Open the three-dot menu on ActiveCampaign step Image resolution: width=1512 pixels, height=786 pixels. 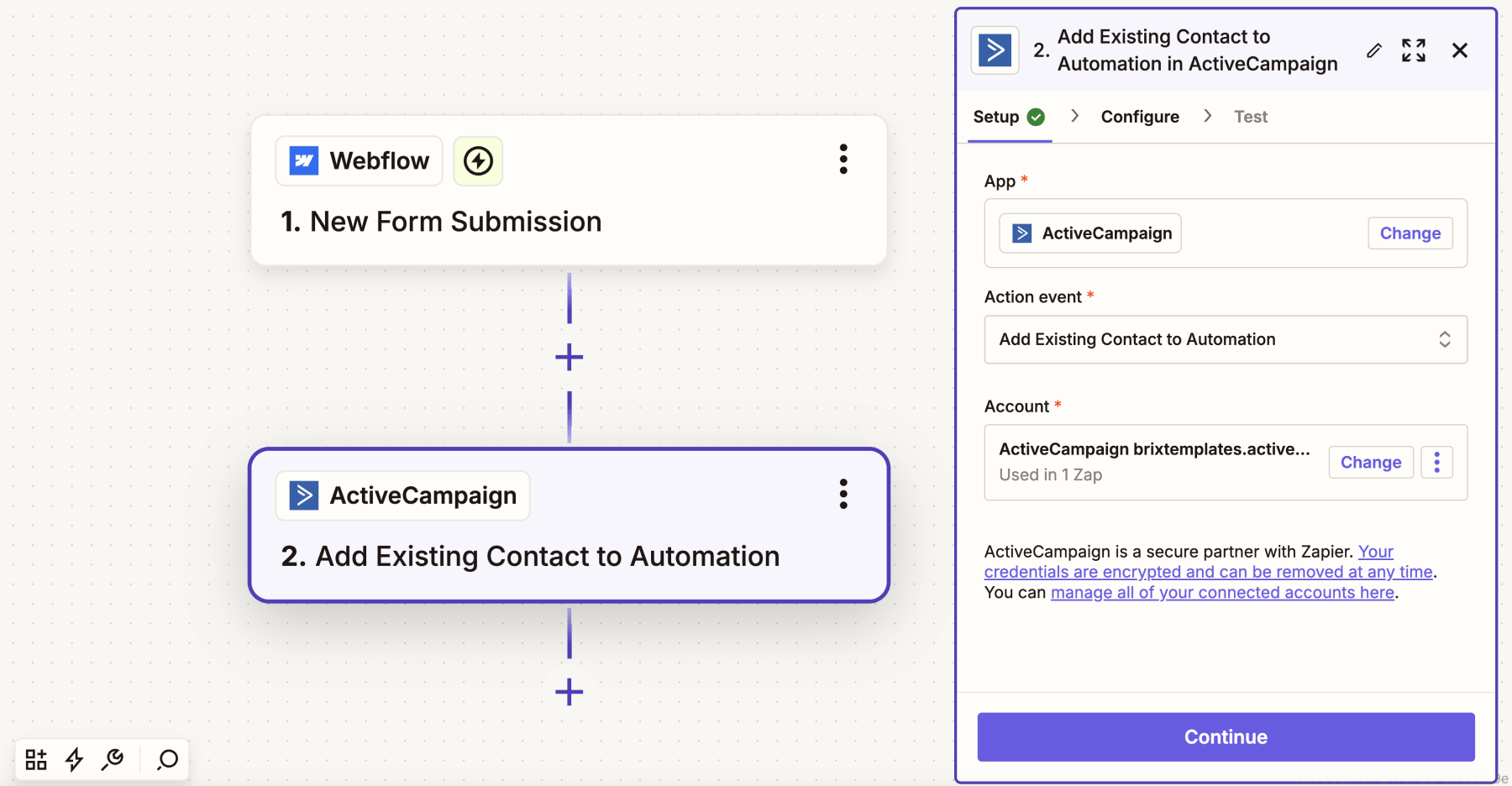[843, 494]
